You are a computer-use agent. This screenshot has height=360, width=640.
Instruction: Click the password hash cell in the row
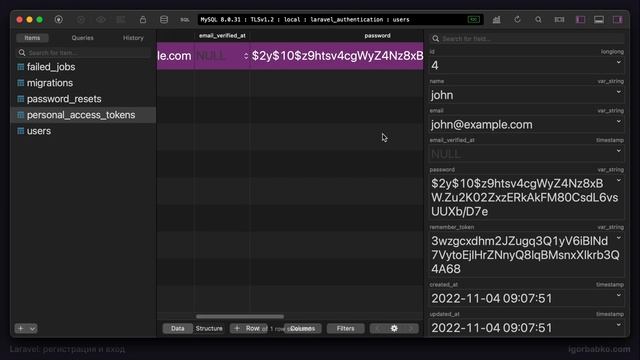pos(337,56)
